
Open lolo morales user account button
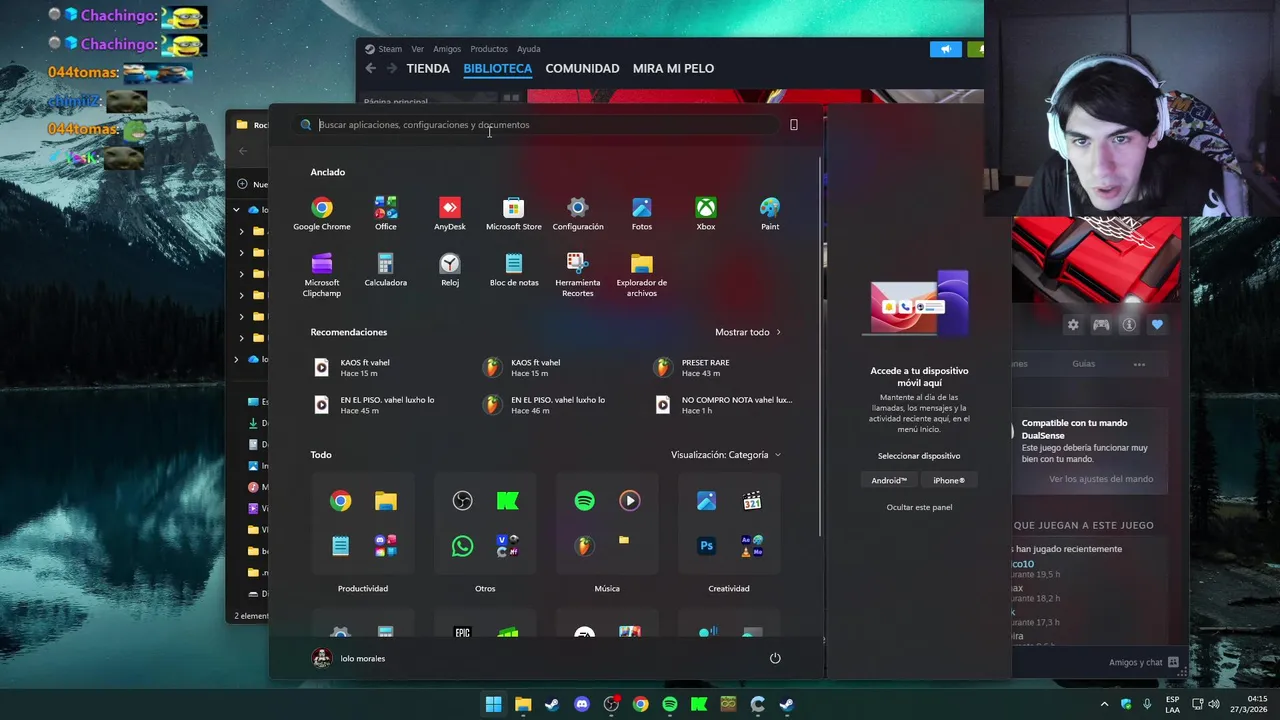tap(348, 658)
